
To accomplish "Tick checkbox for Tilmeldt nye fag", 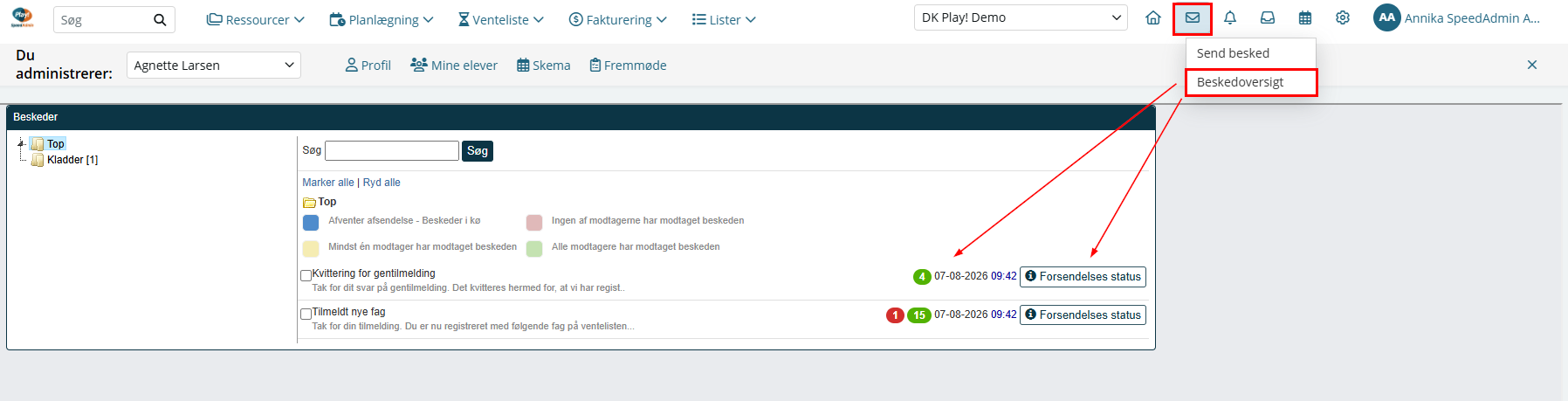I will [x=306, y=314].
